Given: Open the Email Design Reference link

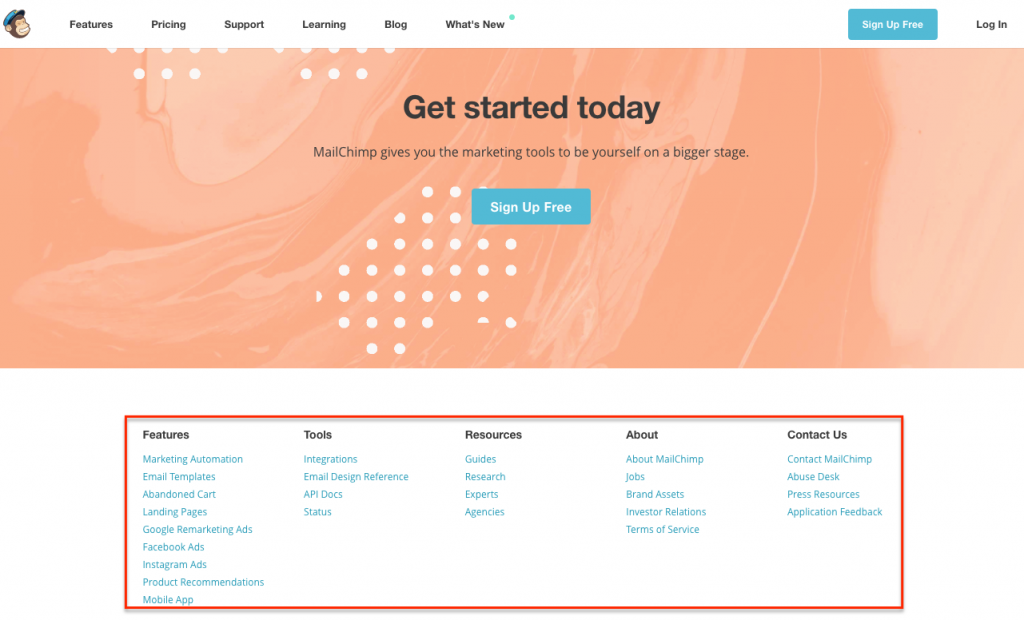Looking at the screenshot, I should click(x=356, y=477).
